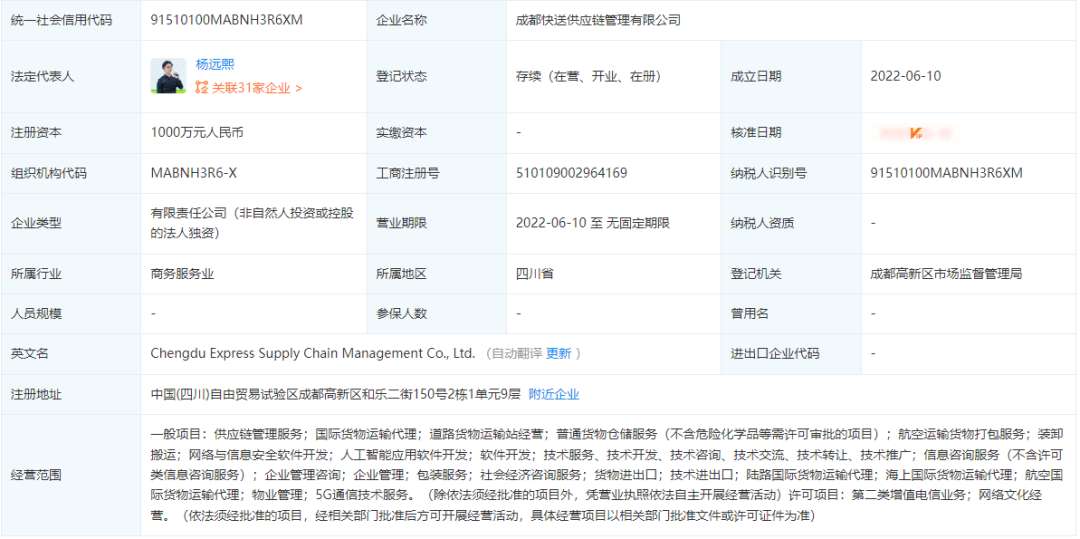Screen dimensions: 1080x539
Task: Click the 曾用名 label cell
Action: (x=791, y=314)
